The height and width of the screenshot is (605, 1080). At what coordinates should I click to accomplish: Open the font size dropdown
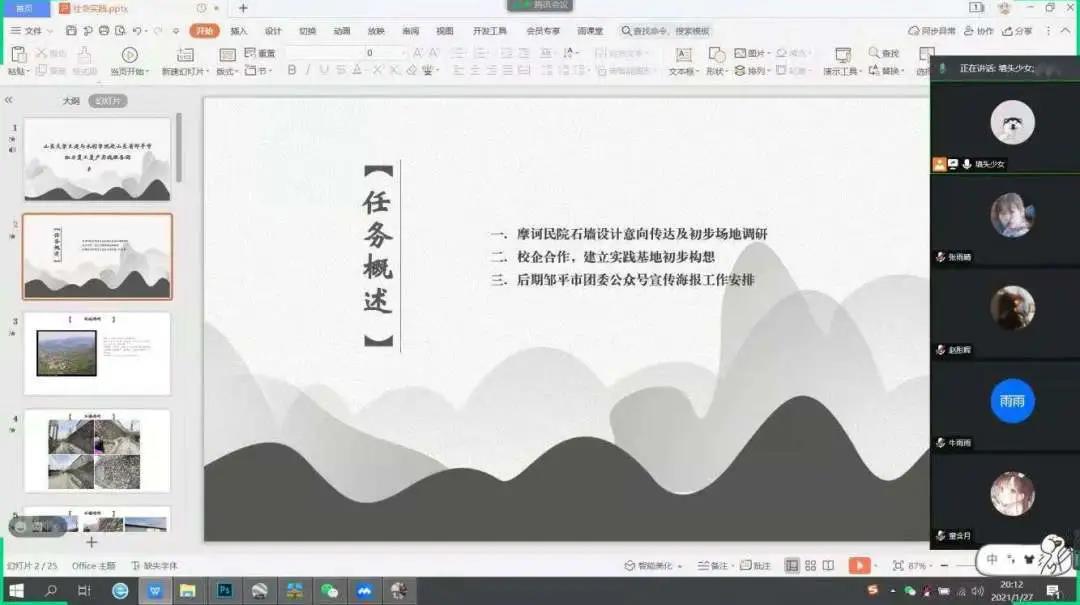tap(405, 53)
